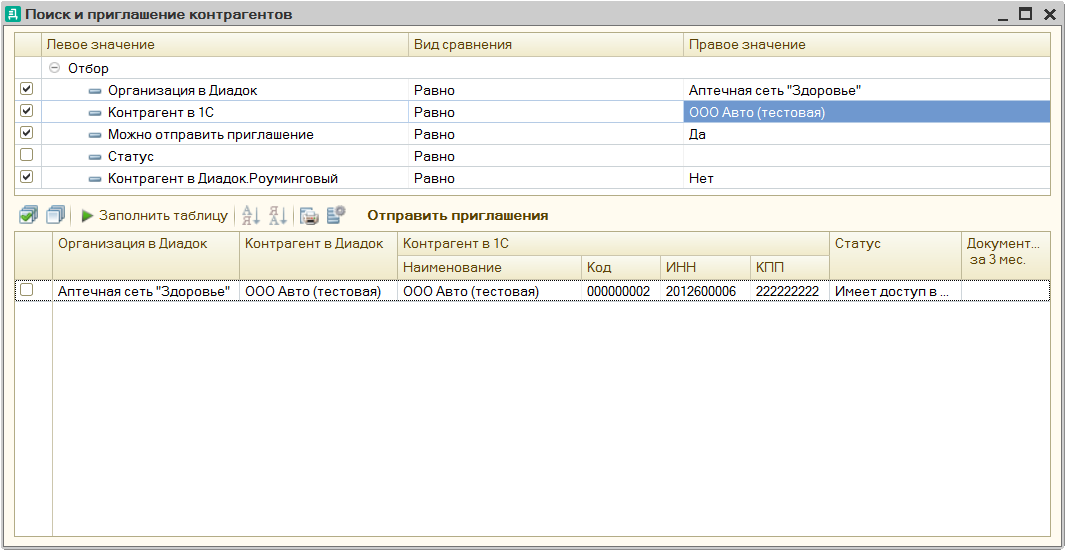The image size is (1065, 550).
Task: Click the check all rows icon
Action: pyautogui.click(x=29, y=216)
